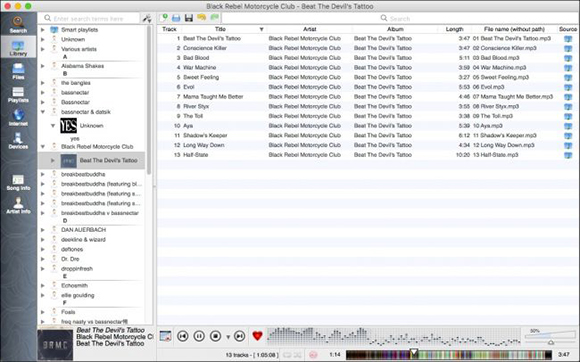Switch to the Search sidebar tab

18,24
